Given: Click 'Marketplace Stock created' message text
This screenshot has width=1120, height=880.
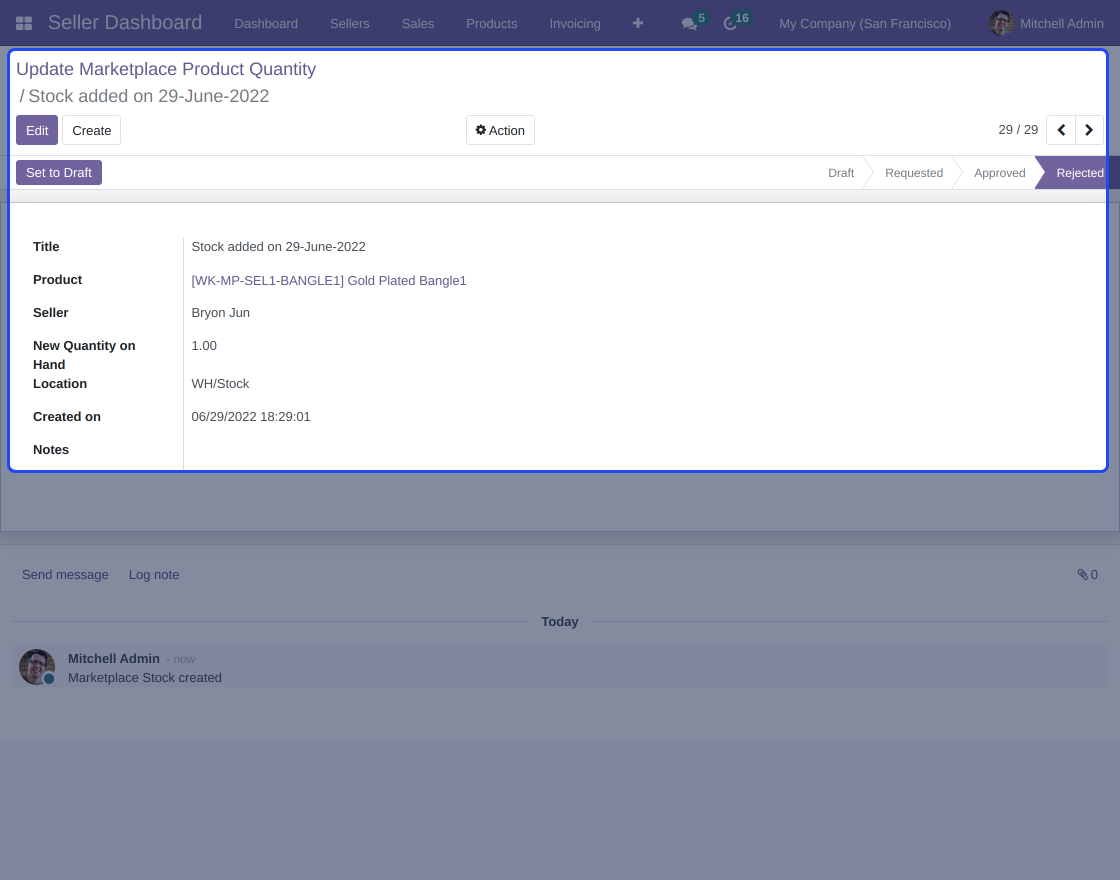Looking at the screenshot, I should [144, 678].
